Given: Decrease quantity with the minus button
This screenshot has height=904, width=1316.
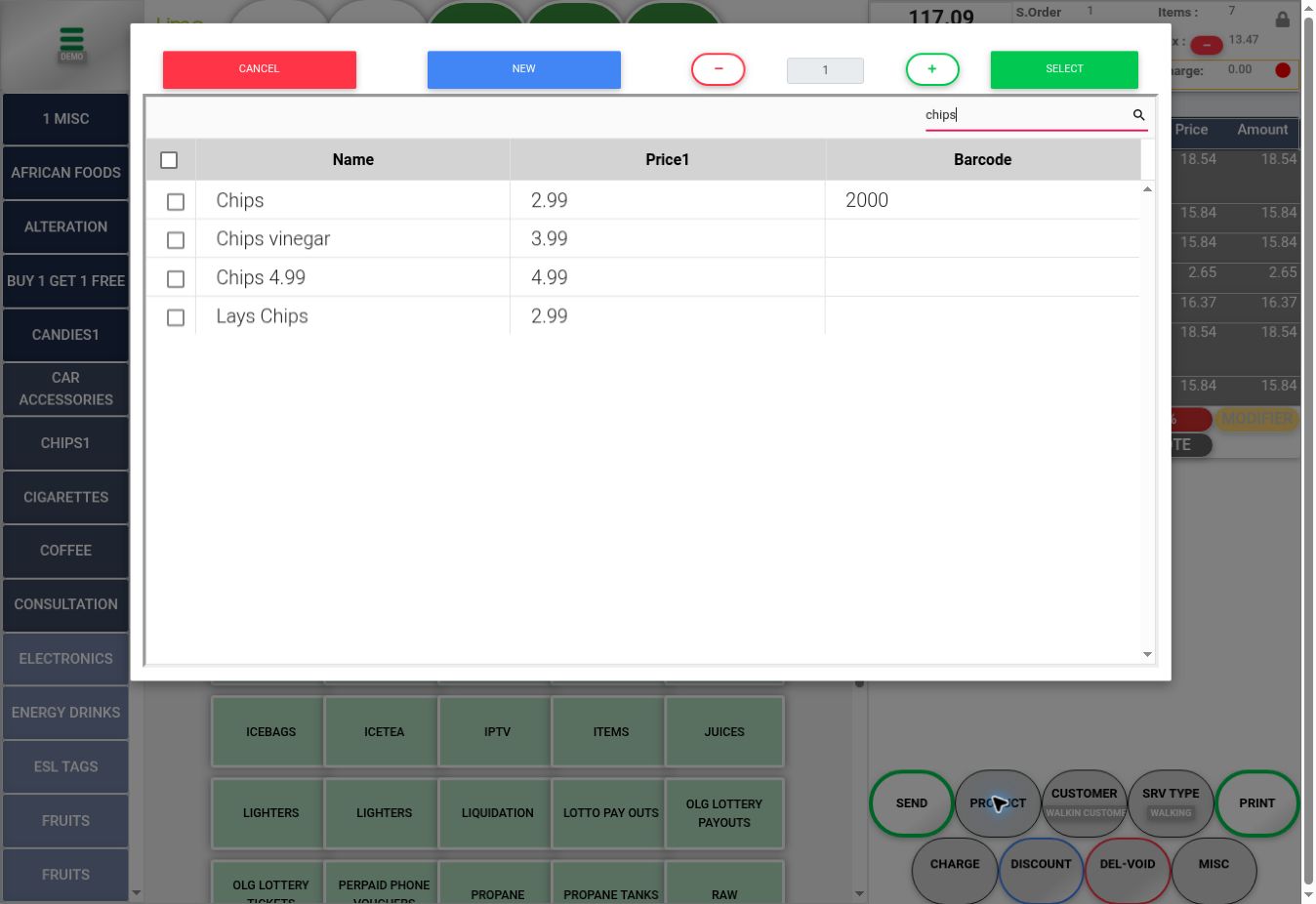Looking at the screenshot, I should [719, 69].
